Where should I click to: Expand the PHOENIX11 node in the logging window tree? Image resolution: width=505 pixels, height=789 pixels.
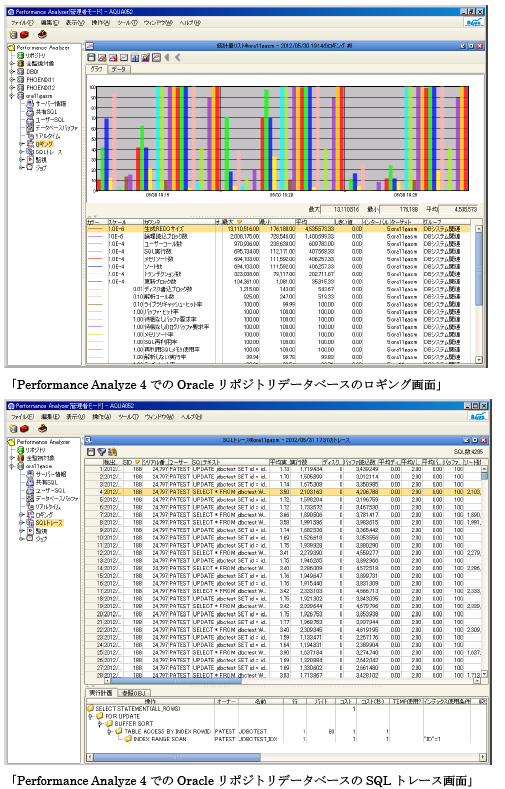[x=12, y=80]
